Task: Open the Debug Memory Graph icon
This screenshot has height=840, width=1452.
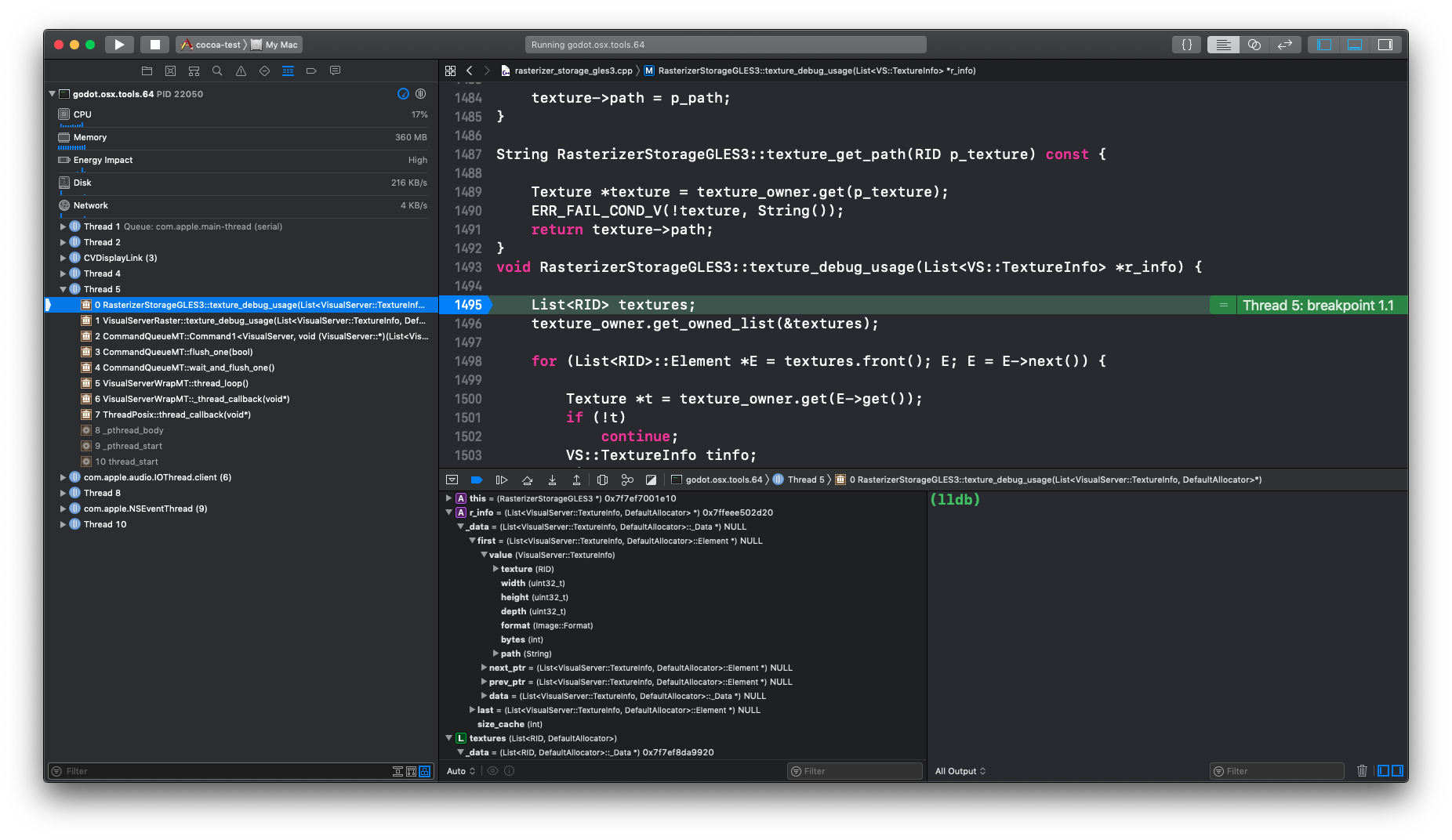Action: (627, 479)
